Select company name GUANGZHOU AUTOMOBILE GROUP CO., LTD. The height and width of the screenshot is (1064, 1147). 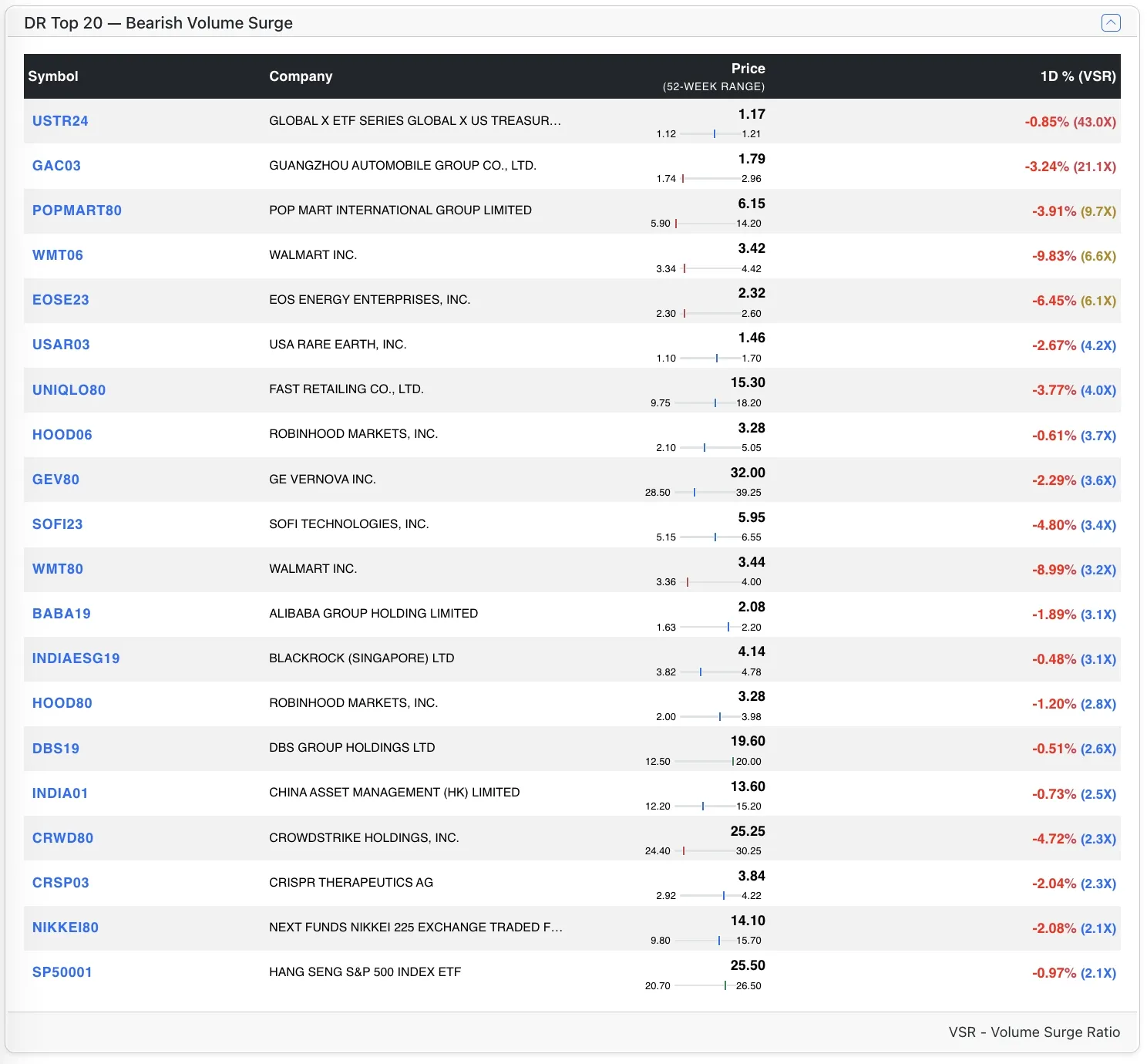pyautogui.click(x=402, y=166)
